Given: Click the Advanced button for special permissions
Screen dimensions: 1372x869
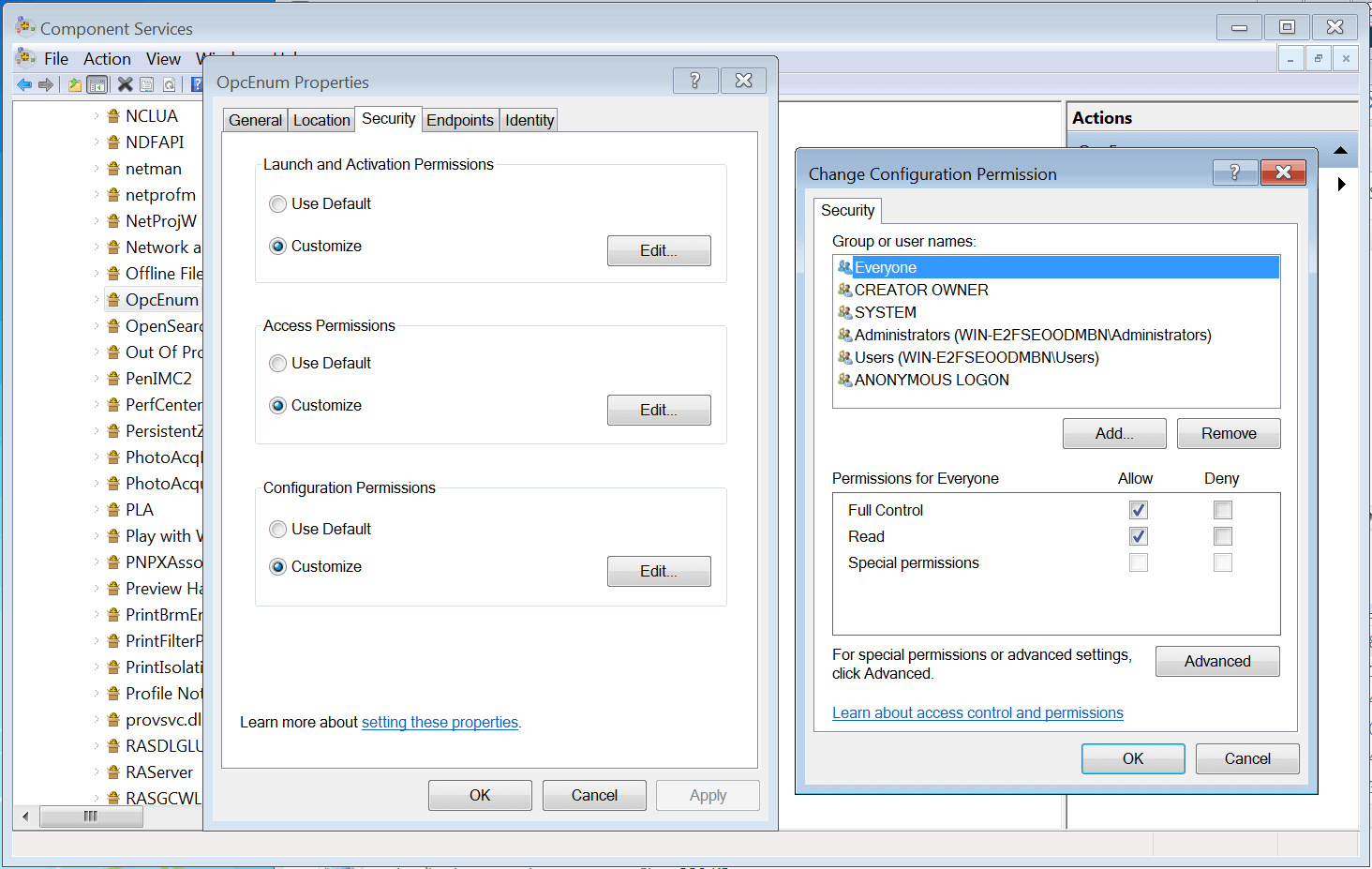Looking at the screenshot, I should tap(1216, 661).
